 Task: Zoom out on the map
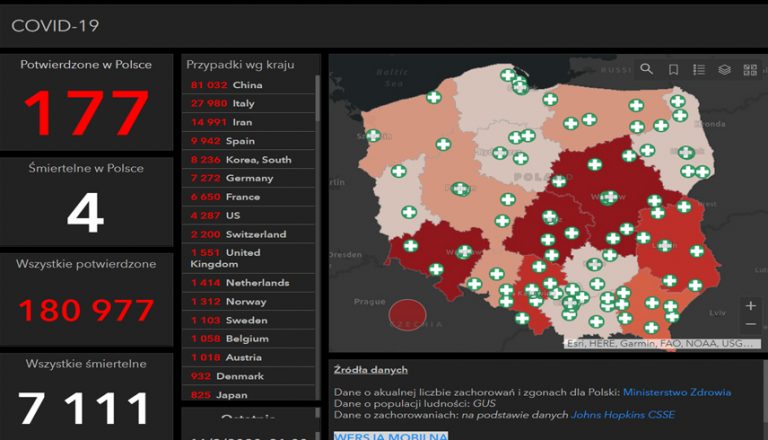coord(750,324)
